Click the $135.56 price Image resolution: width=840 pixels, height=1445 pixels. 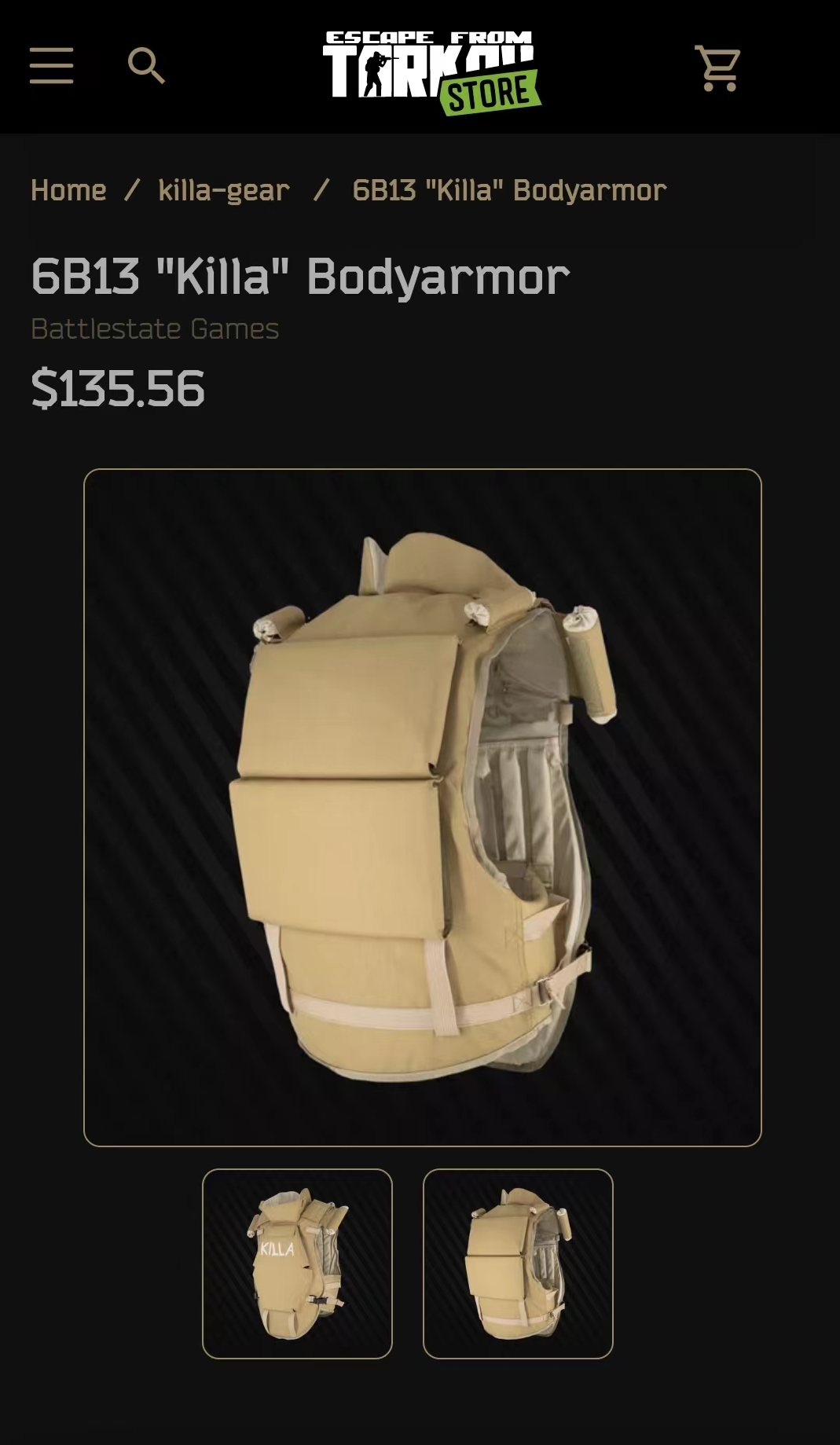(118, 388)
